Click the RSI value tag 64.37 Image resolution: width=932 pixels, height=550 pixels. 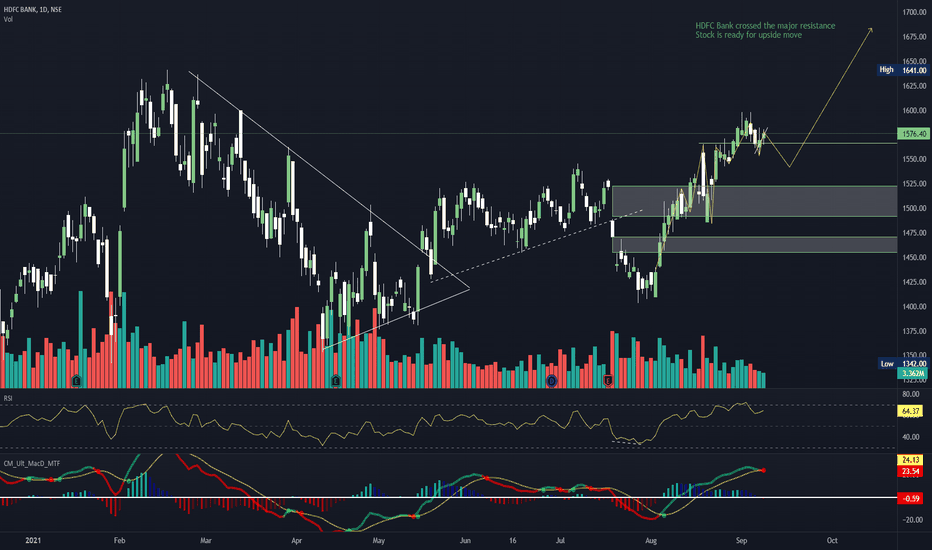coord(910,411)
